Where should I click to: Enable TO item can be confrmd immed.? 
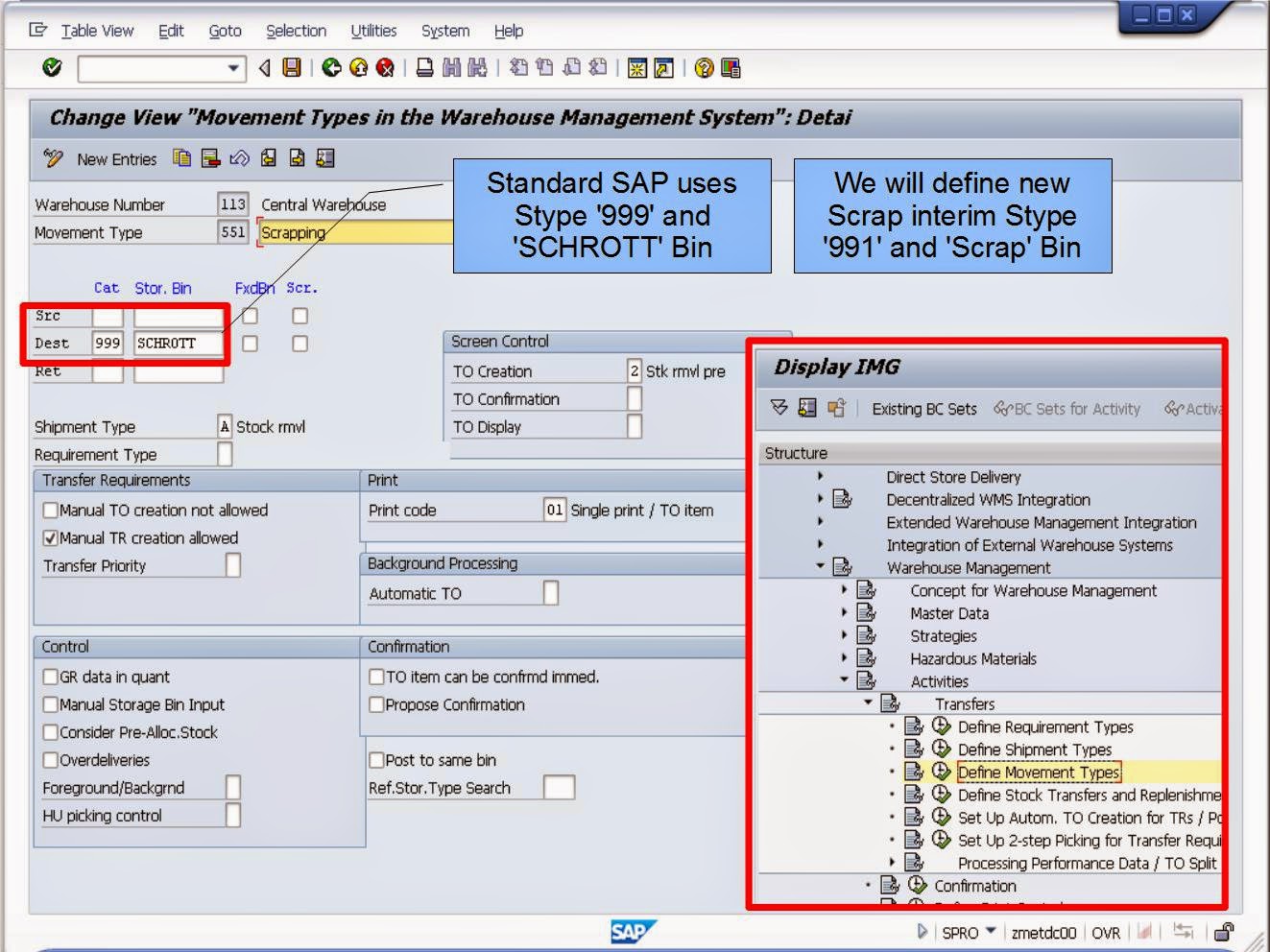point(377,677)
